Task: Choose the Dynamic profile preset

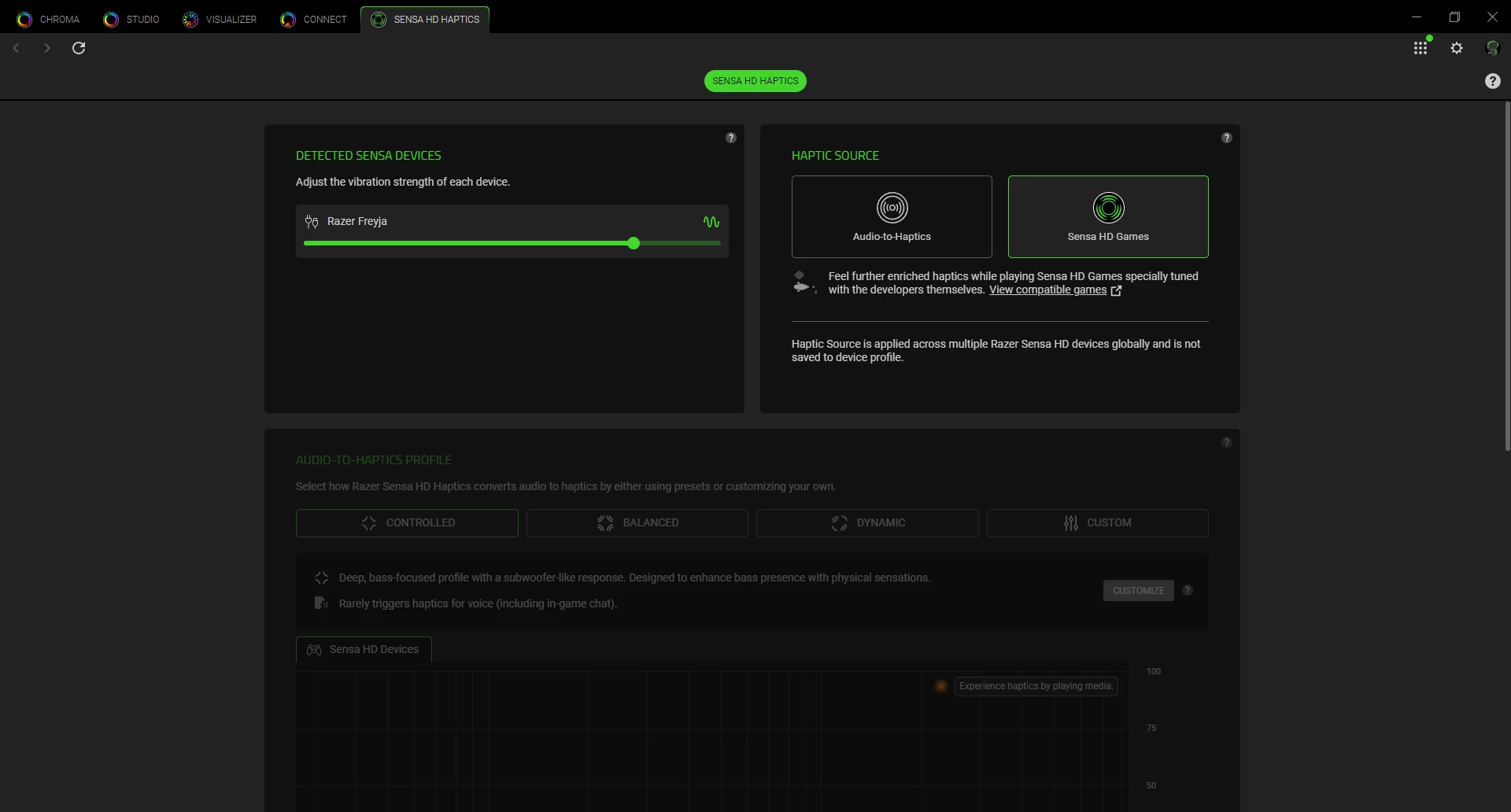Action: click(x=867, y=523)
